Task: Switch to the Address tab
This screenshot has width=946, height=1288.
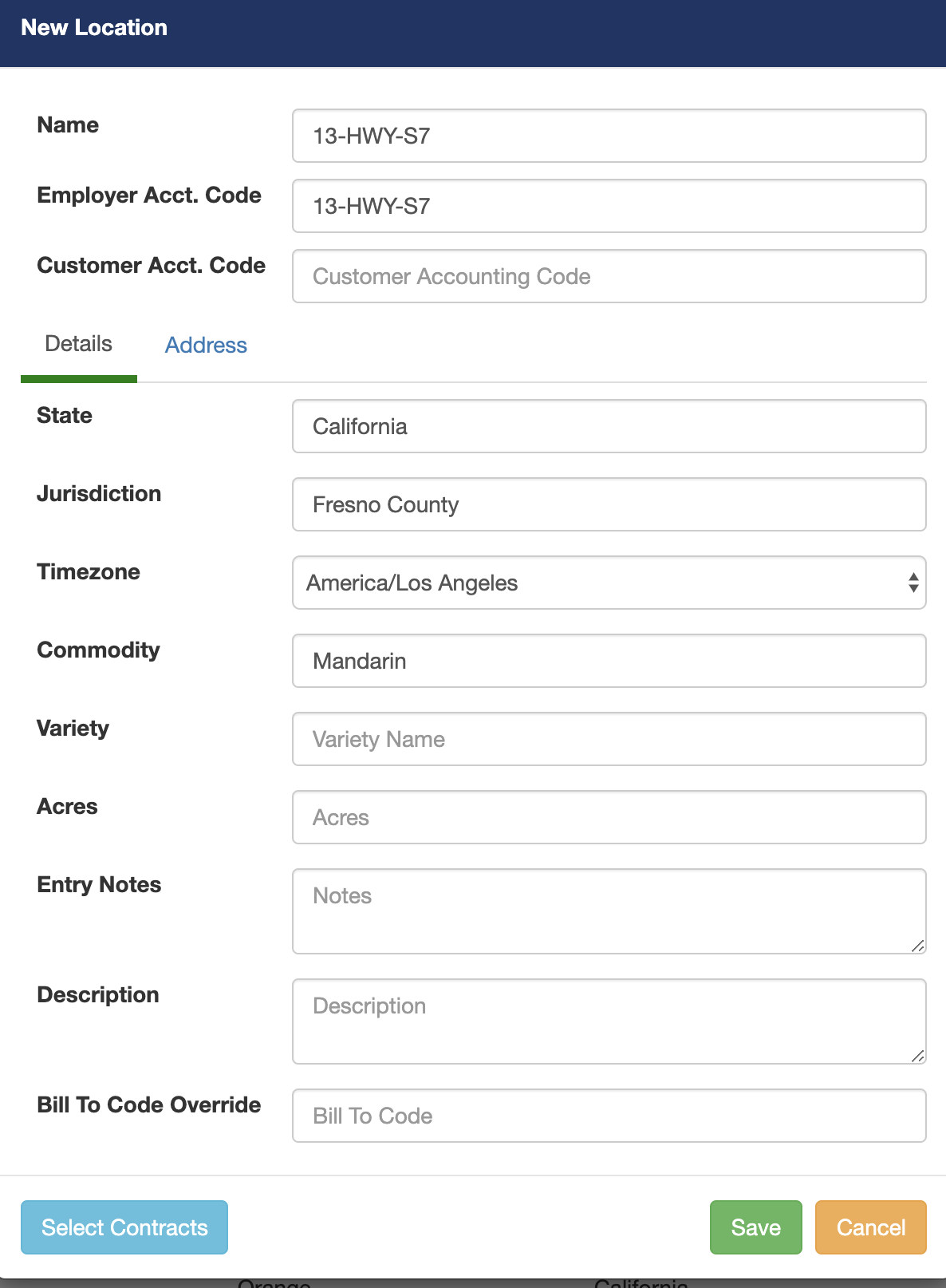Action: (x=206, y=345)
